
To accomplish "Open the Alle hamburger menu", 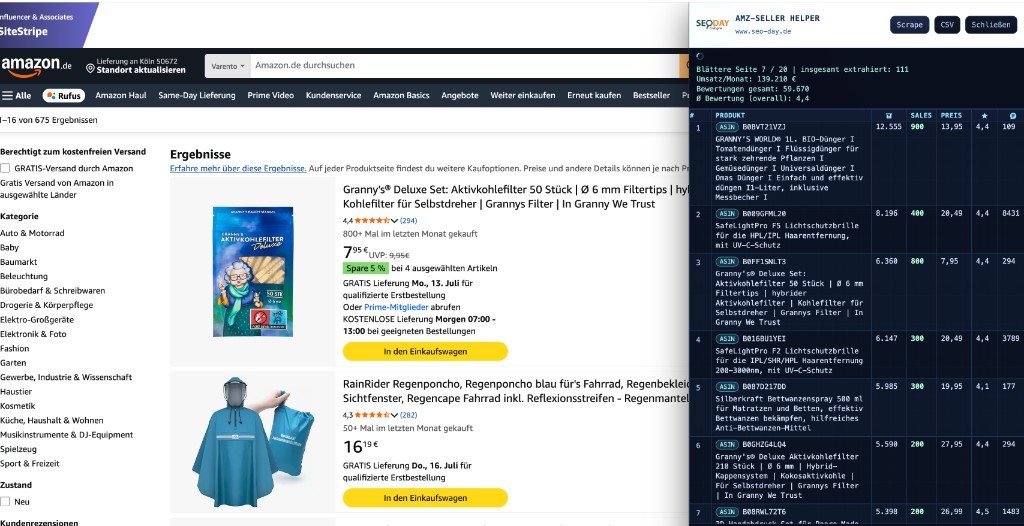I will coord(16,95).
